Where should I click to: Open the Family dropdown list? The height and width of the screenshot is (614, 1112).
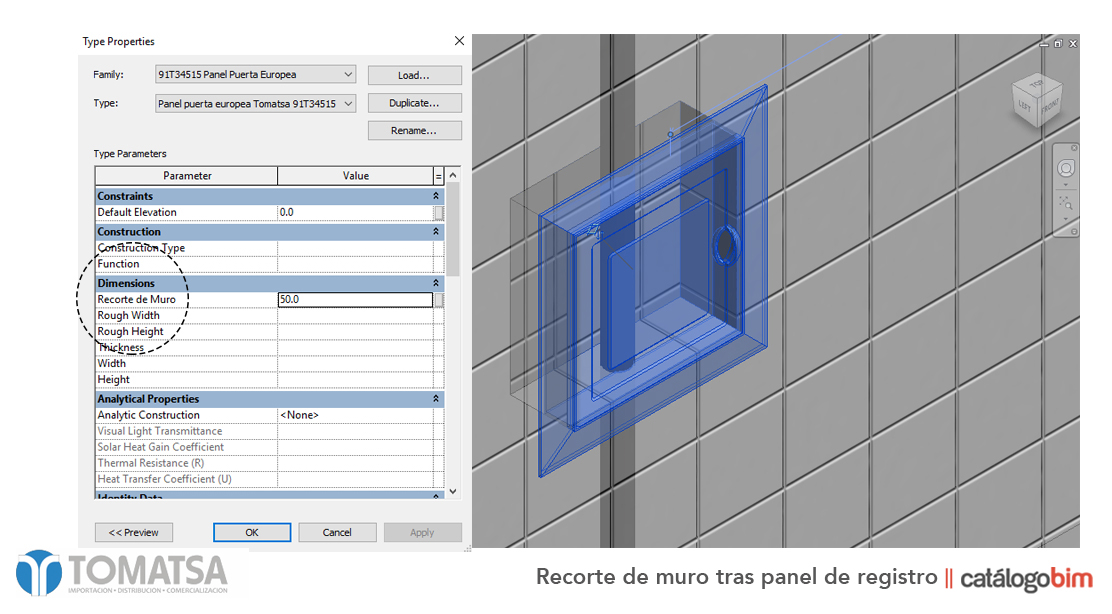coord(347,74)
